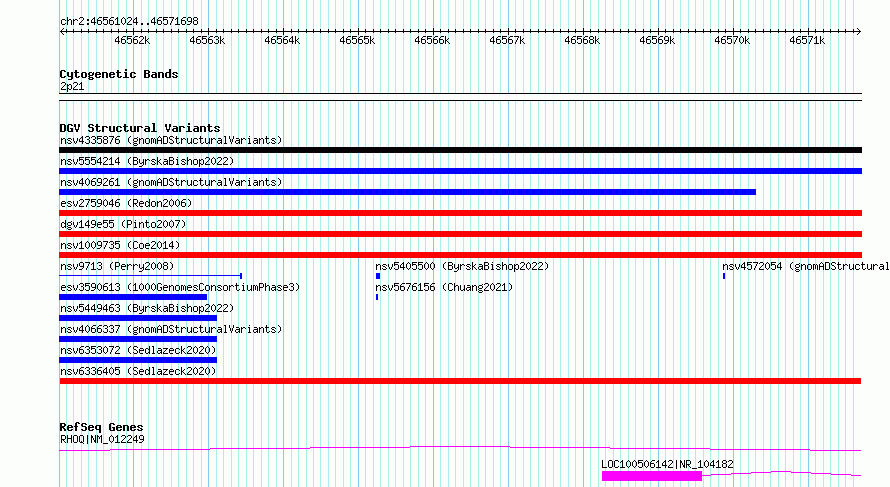Click the red bar under nsv1009735
The height and width of the screenshot is (487, 890).
[x=460, y=255]
